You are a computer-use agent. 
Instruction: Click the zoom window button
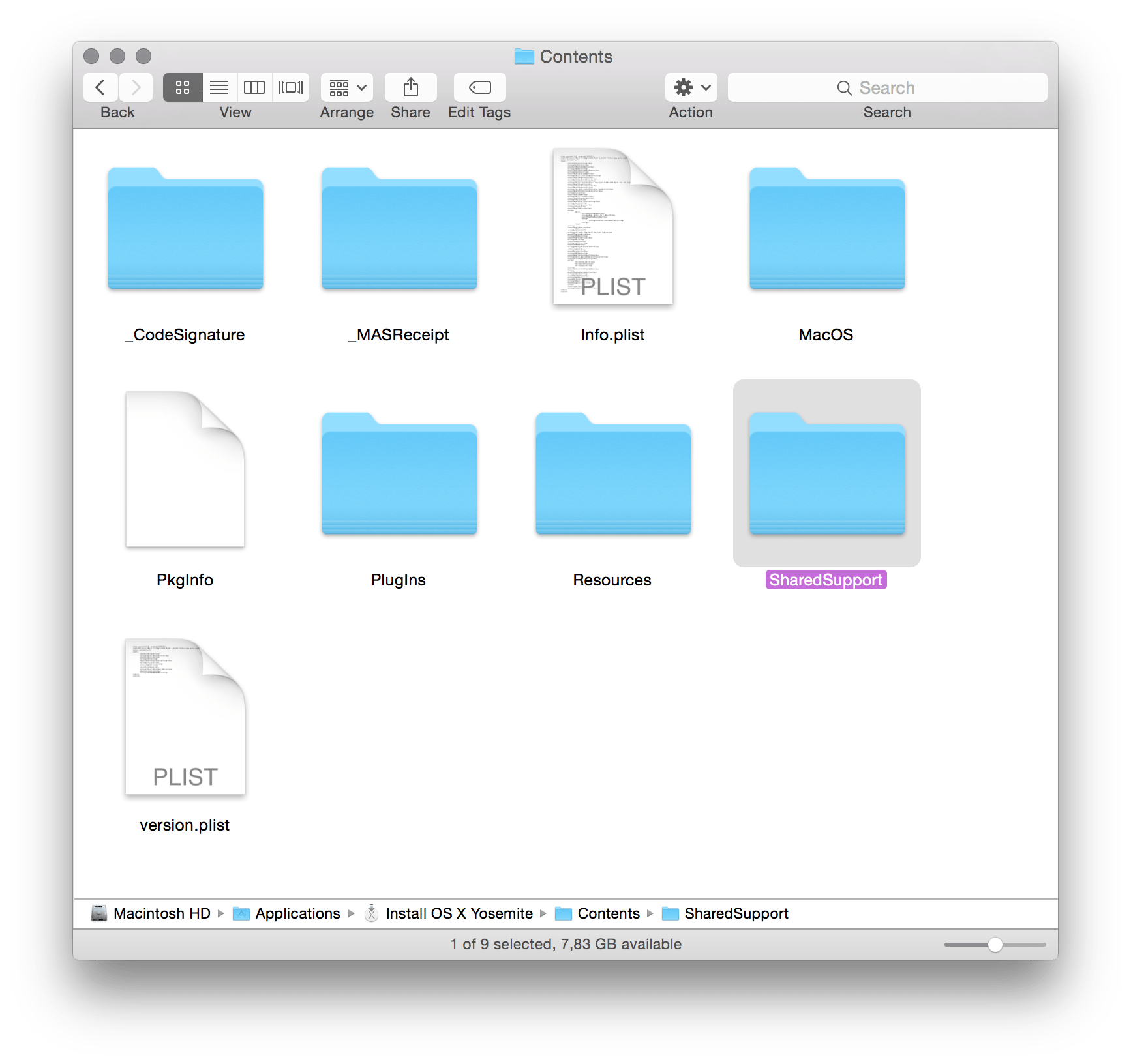(x=143, y=56)
